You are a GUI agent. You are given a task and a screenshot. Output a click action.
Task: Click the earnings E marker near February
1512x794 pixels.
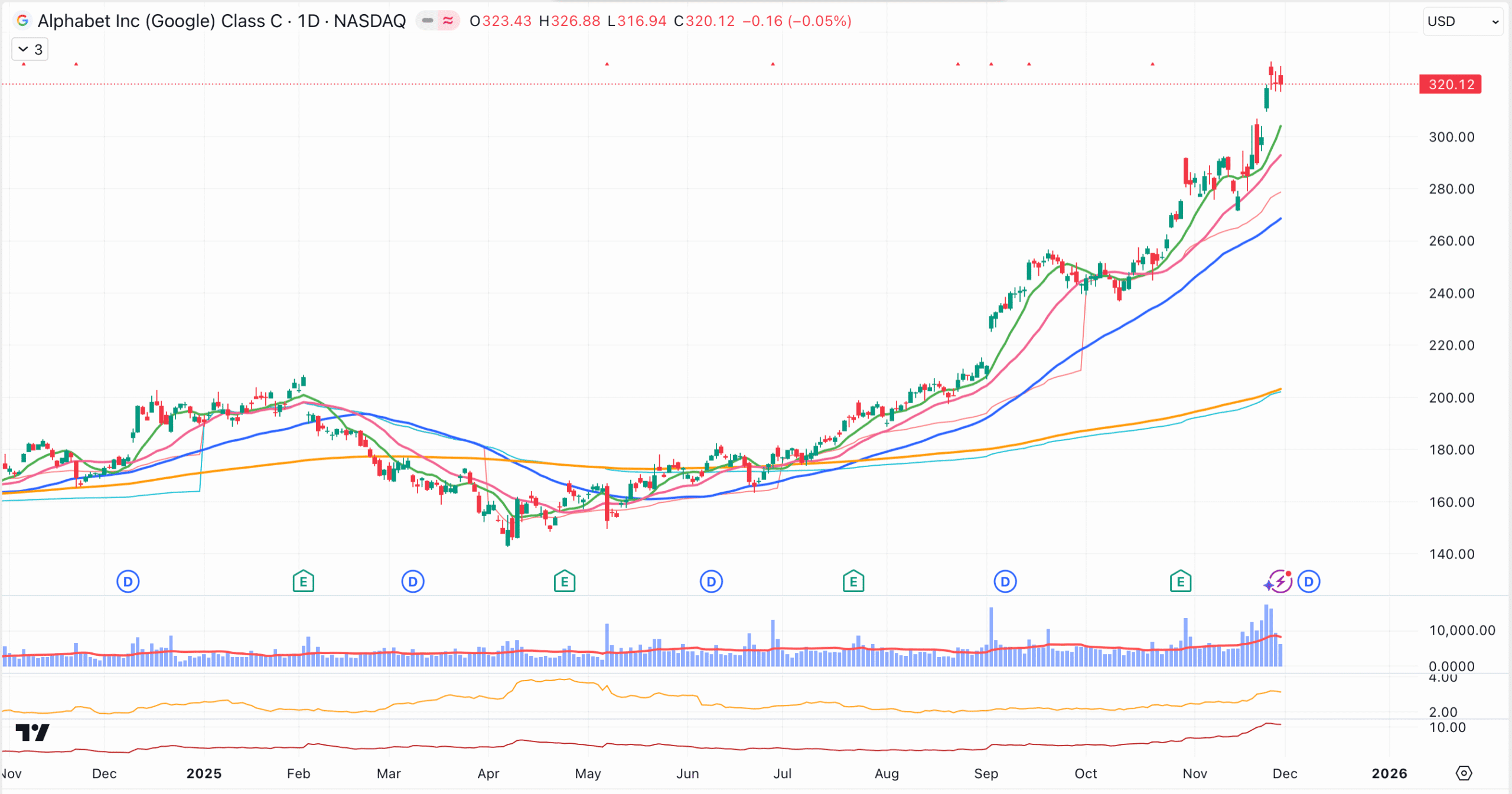pyautogui.click(x=303, y=582)
